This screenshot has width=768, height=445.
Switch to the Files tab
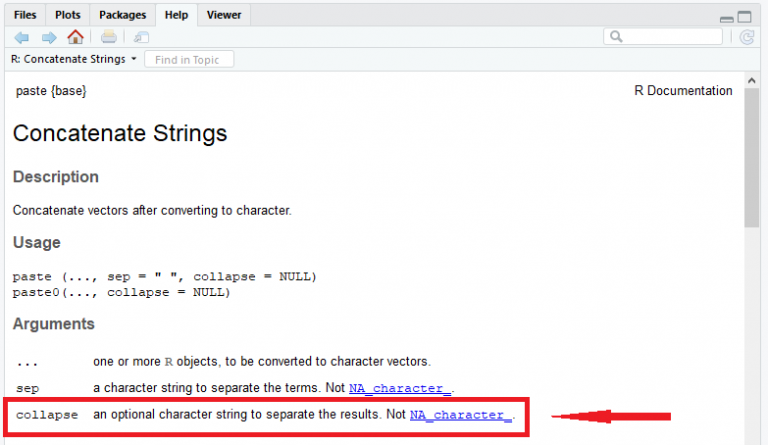pos(25,15)
